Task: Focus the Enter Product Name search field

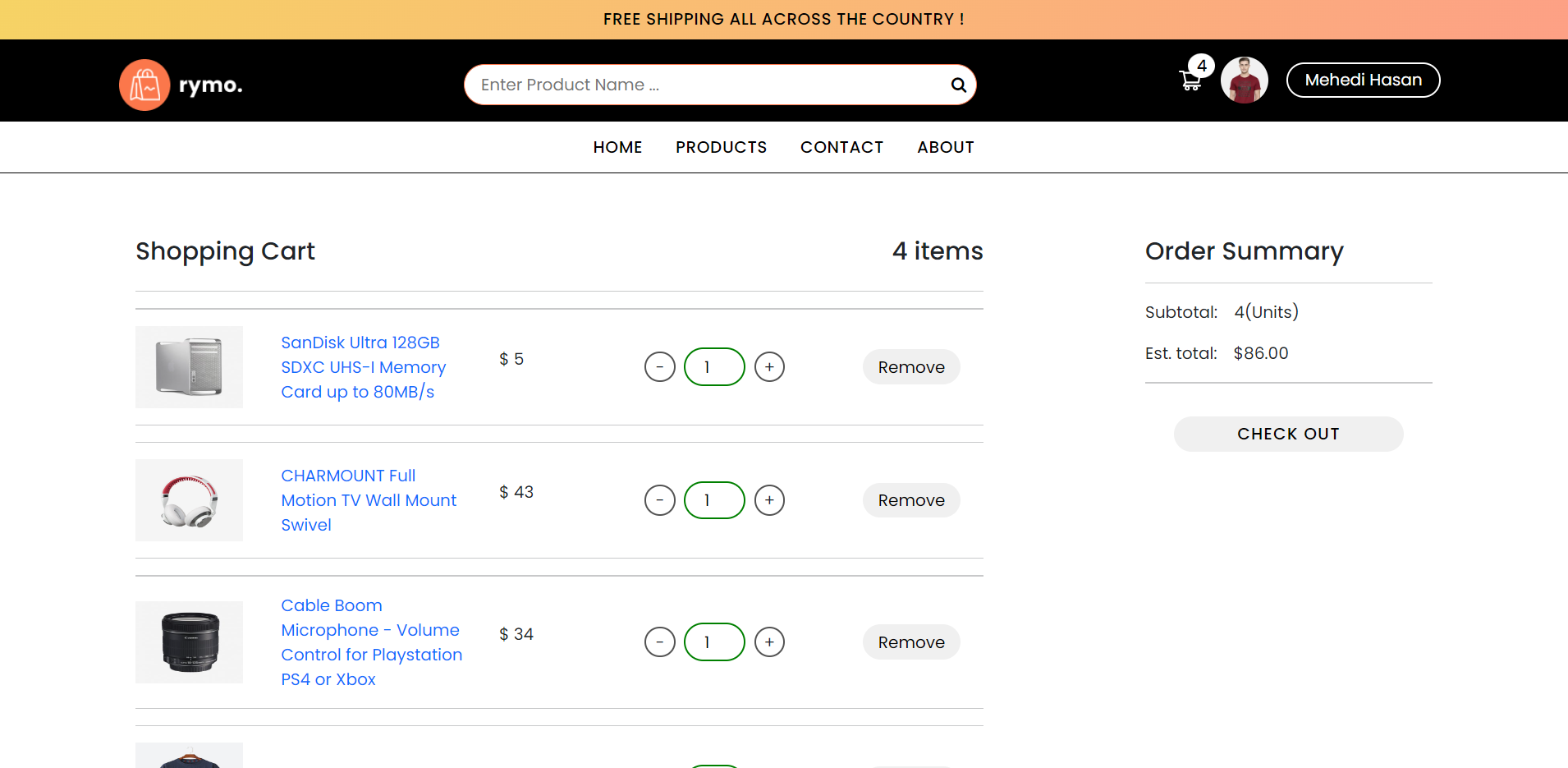Action: point(720,85)
